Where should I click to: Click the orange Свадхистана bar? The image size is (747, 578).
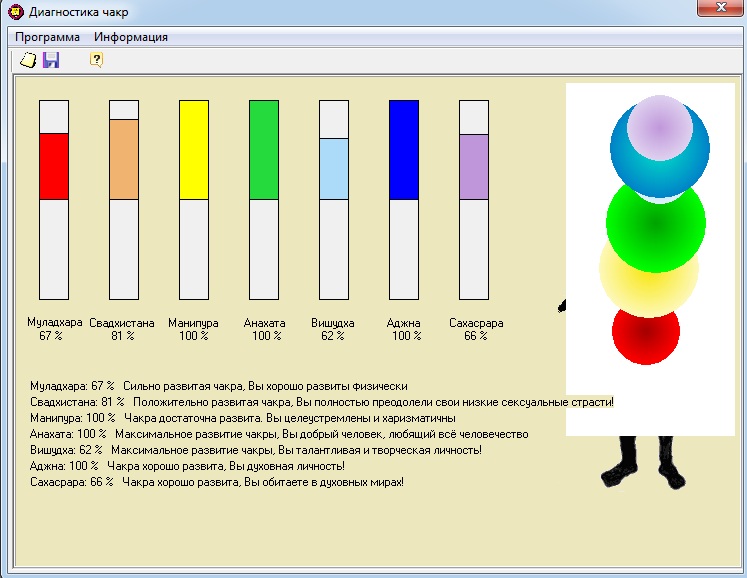(x=124, y=159)
